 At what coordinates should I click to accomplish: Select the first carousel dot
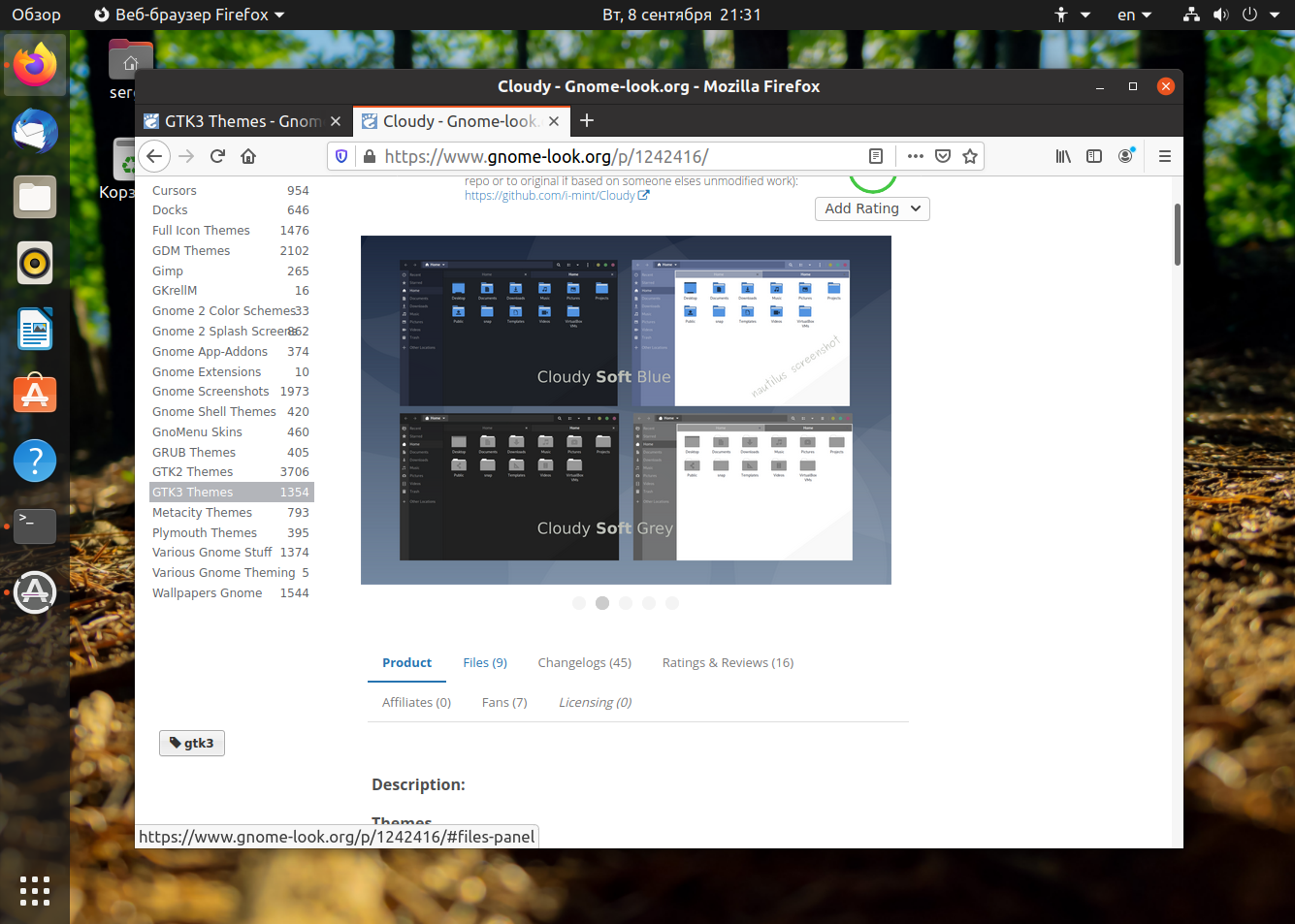click(579, 603)
